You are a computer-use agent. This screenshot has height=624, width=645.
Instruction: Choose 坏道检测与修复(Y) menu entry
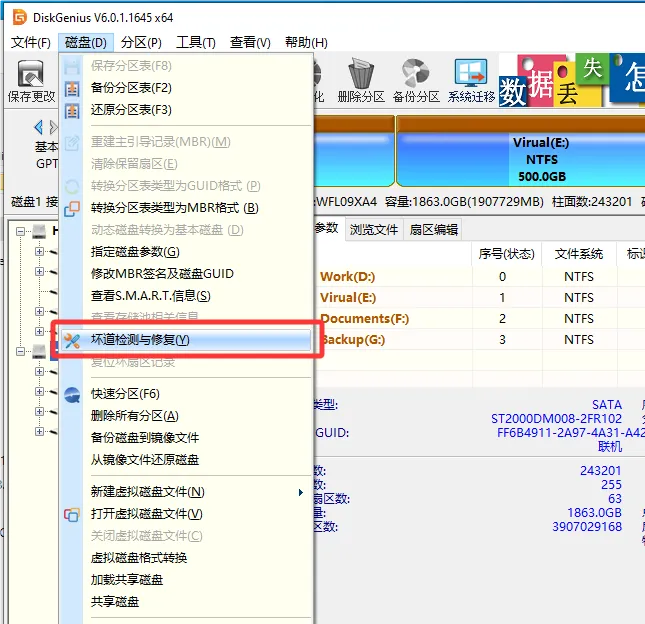(186, 340)
